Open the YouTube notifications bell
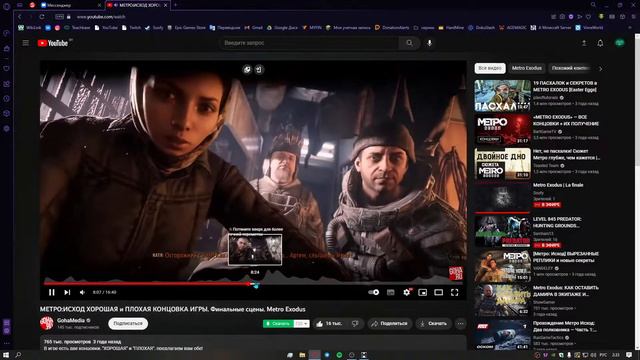The width and height of the screenshot is (640, 360). pos(600,43)
